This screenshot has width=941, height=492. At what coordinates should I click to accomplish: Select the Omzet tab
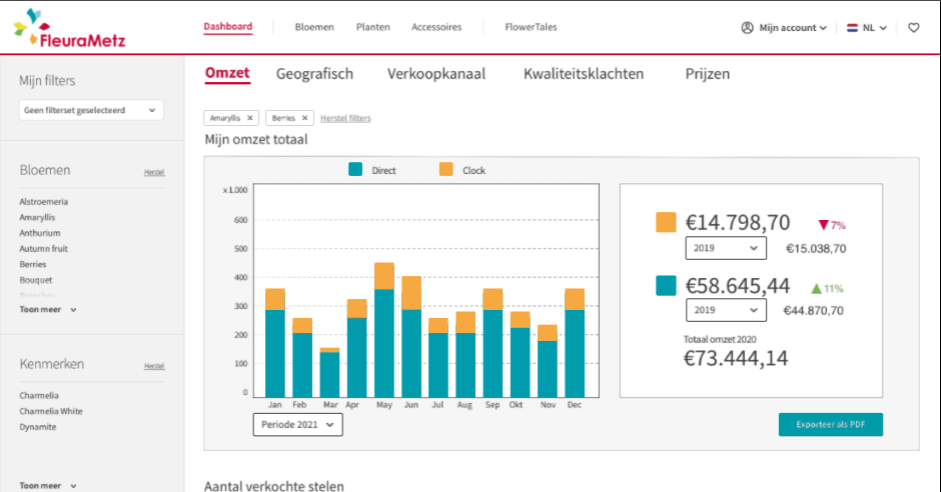(227, 74)
